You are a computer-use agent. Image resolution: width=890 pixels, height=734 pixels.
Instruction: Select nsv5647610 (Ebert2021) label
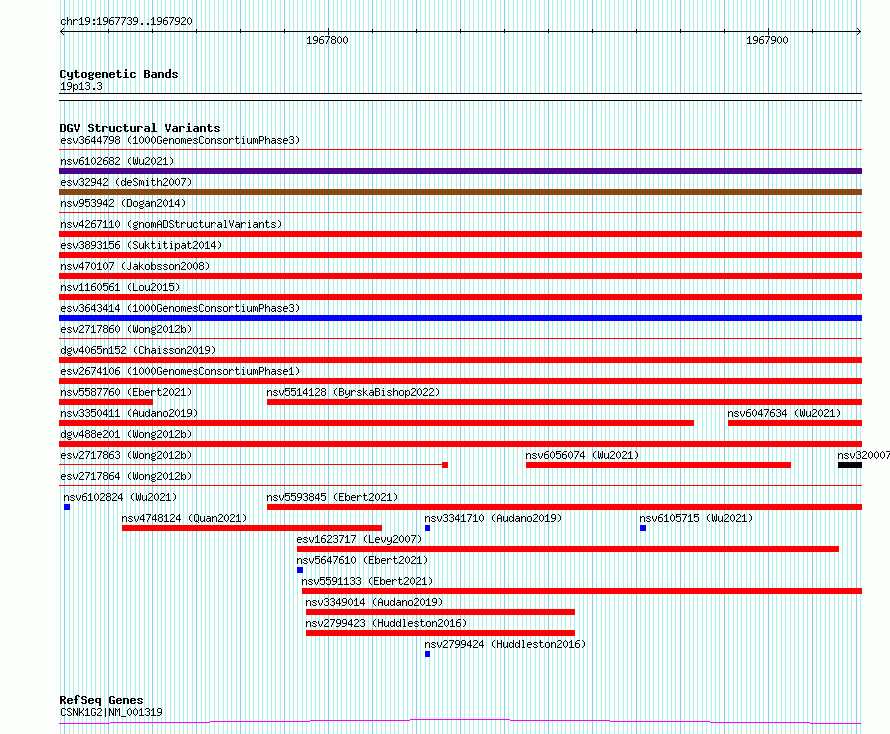tap(362, 560)
